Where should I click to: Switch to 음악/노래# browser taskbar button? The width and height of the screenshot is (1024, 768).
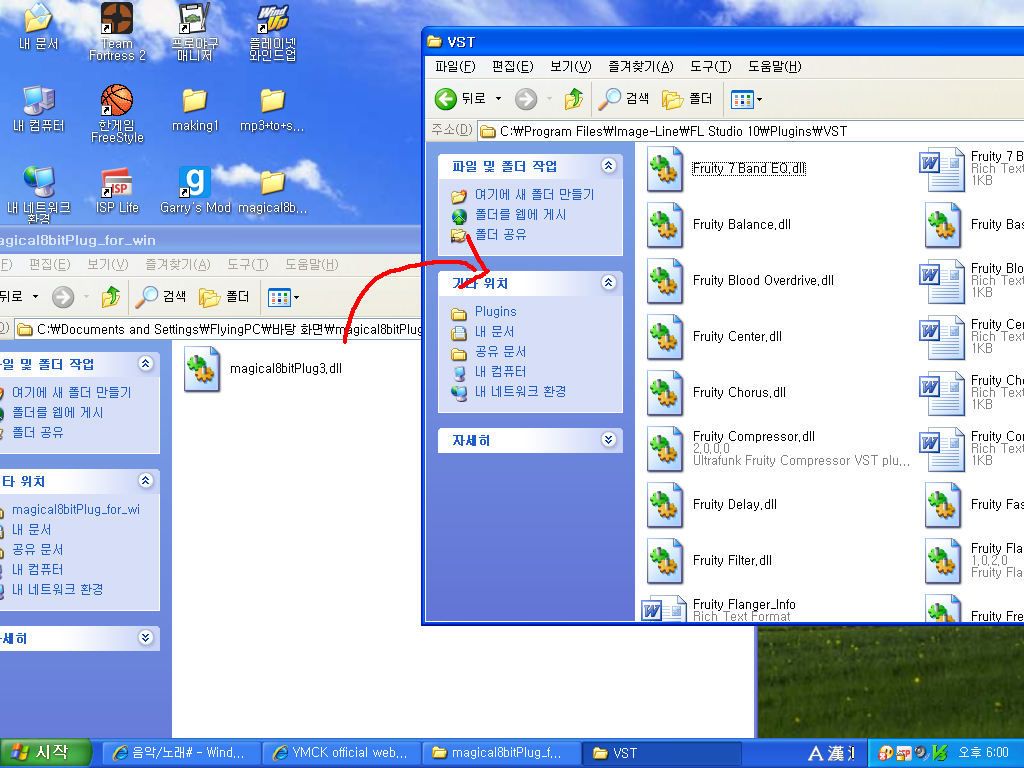[182, 753]
